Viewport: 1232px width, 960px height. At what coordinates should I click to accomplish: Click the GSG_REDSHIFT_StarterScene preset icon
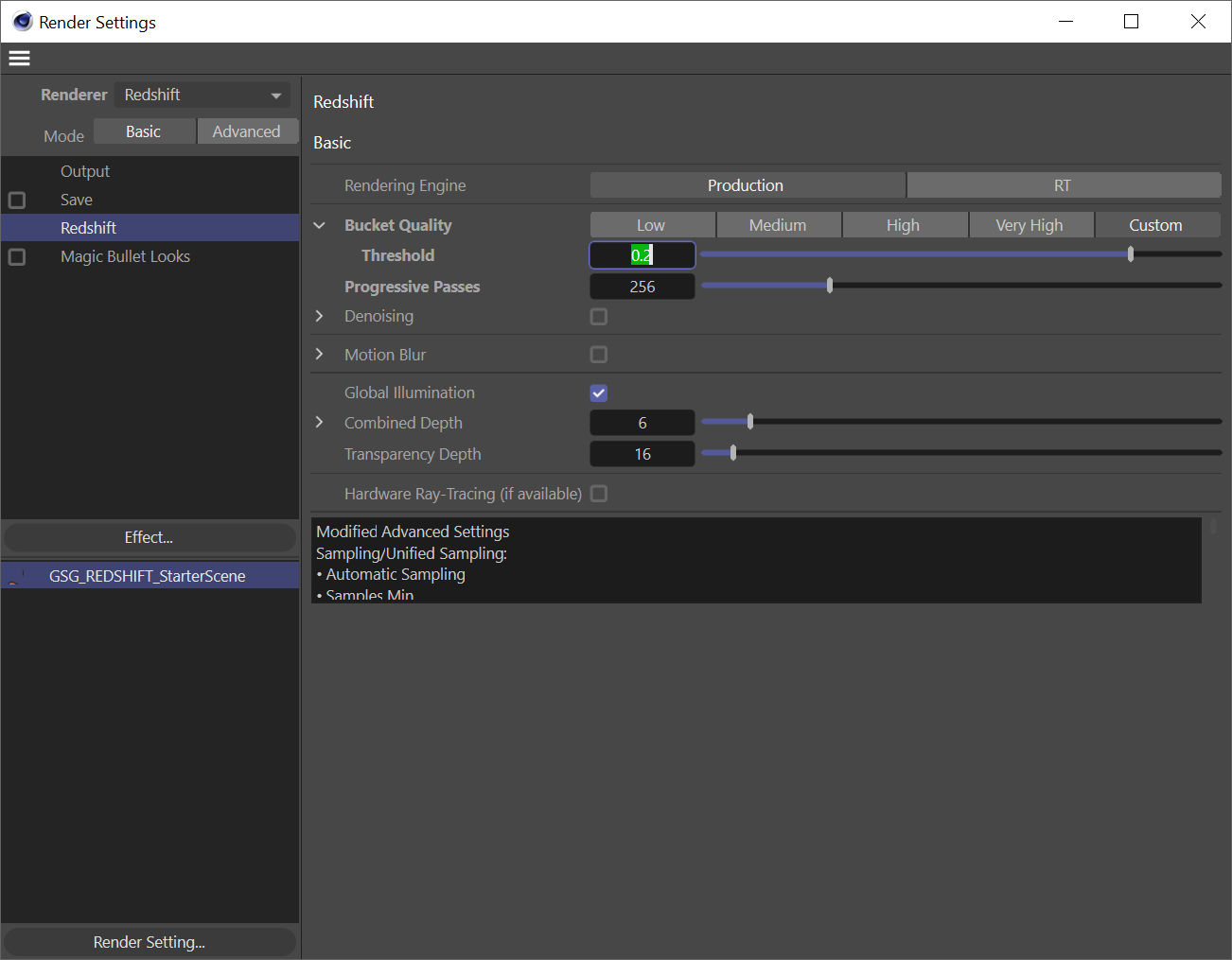pos(16,576)
